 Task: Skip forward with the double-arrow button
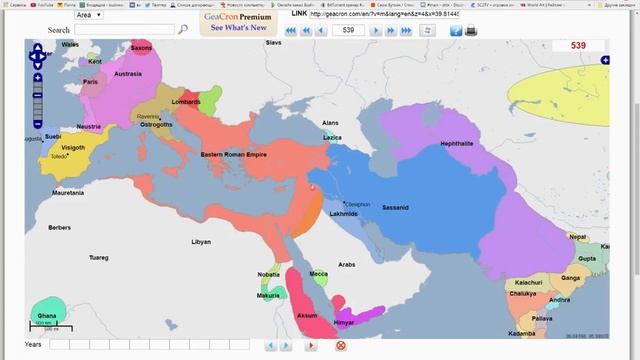391,31
